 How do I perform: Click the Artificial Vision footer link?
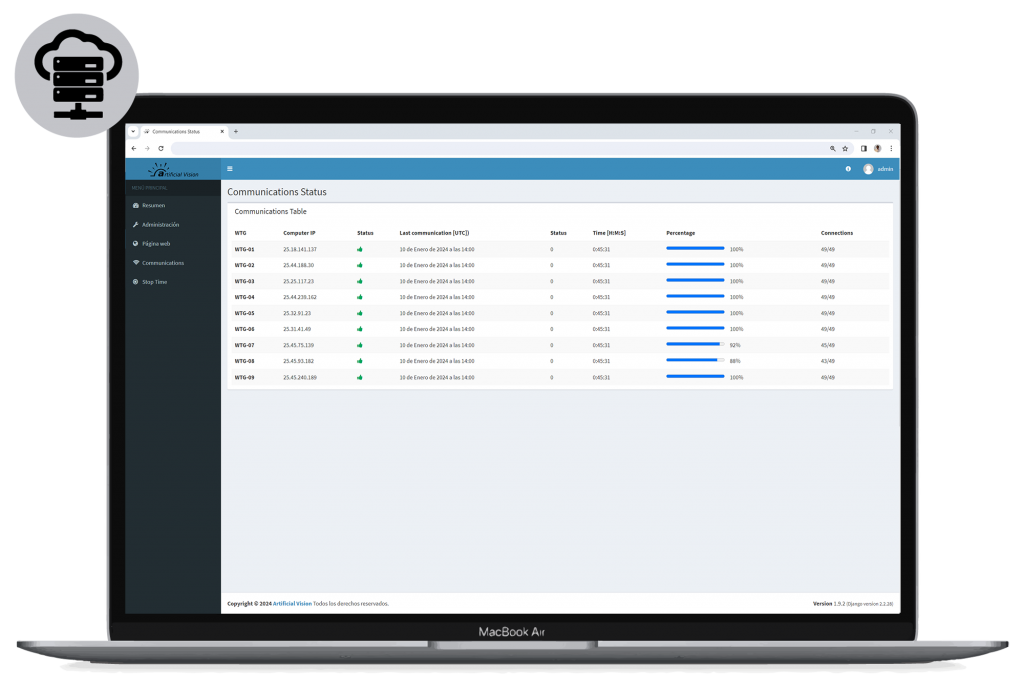[x=292, y=604]
